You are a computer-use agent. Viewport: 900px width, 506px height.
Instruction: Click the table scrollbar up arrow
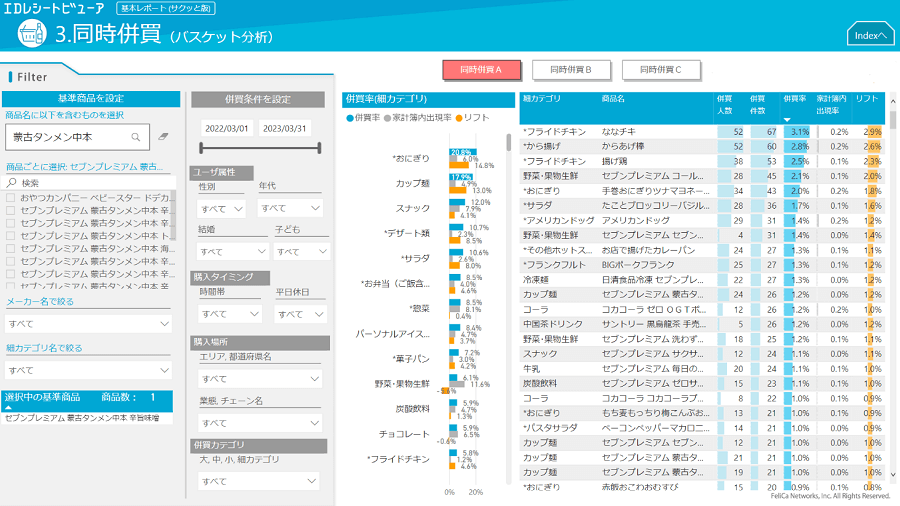point(893,101)
